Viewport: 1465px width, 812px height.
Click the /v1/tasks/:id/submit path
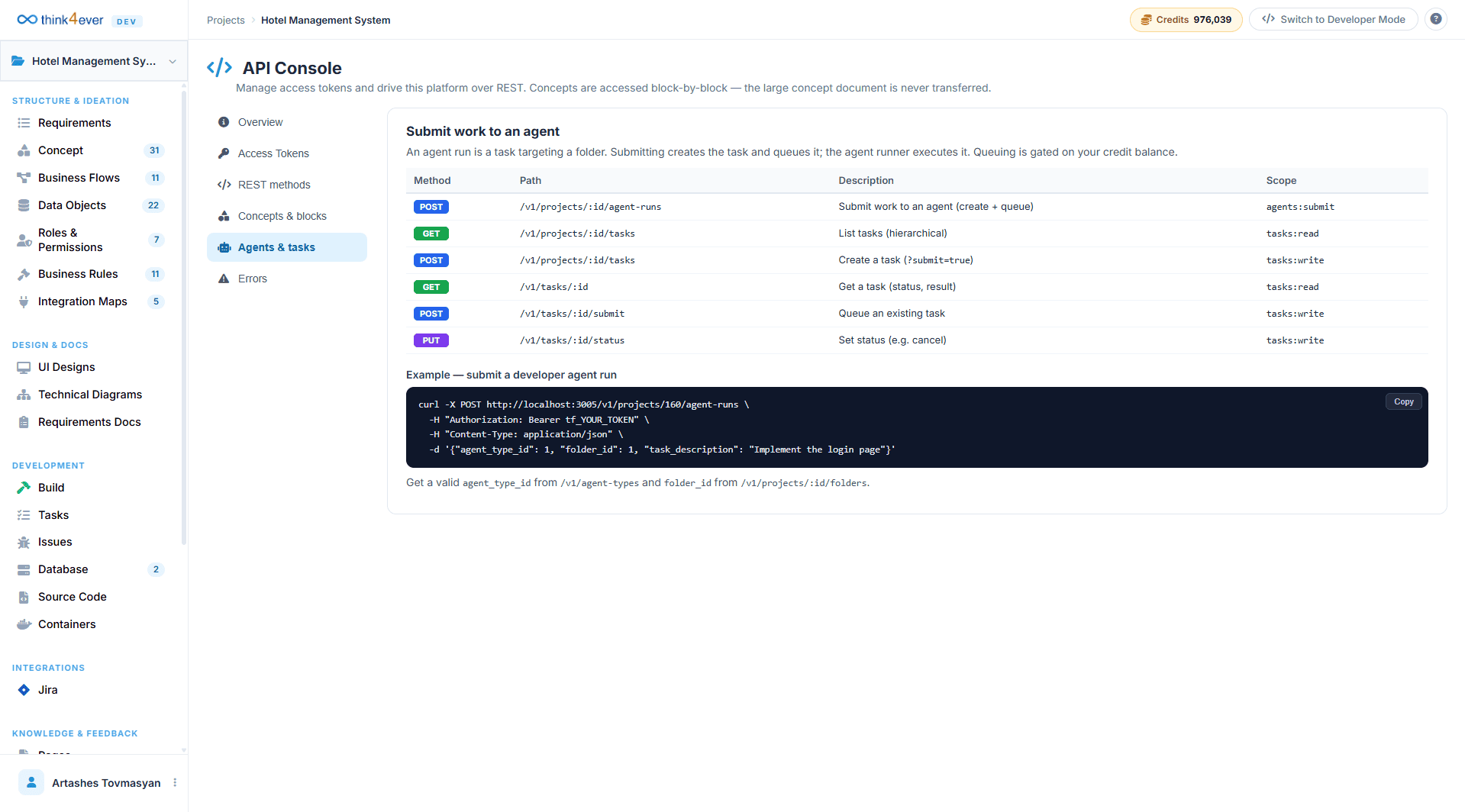[x=572, y=314]
